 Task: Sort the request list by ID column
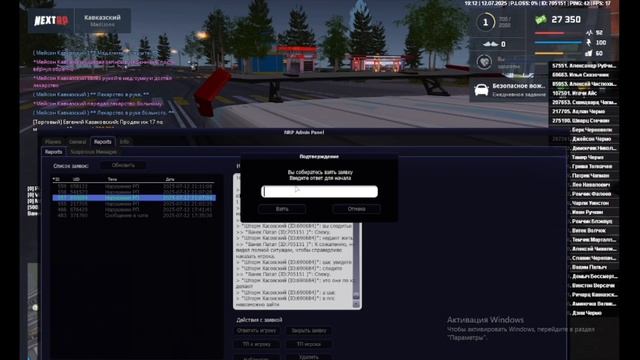tap(56, 179)
